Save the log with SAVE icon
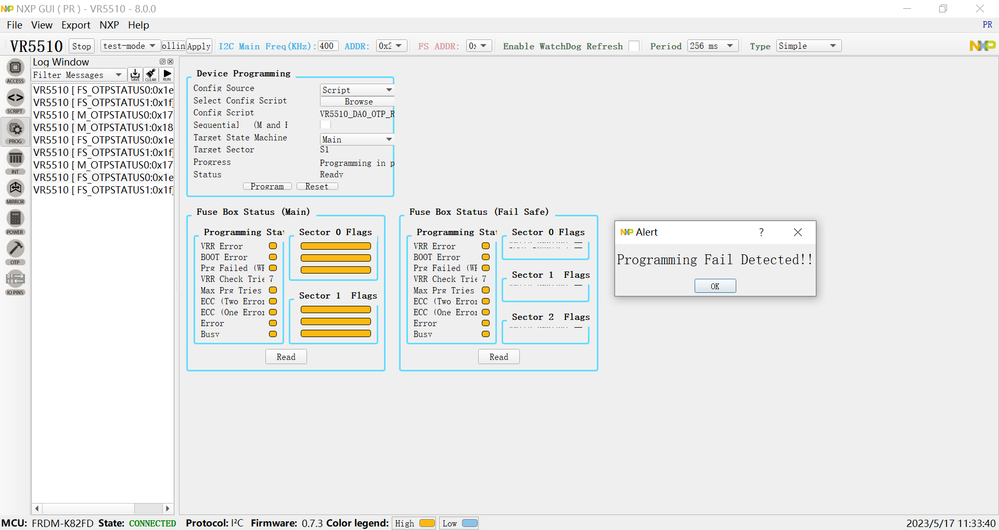 click(134, 75)
